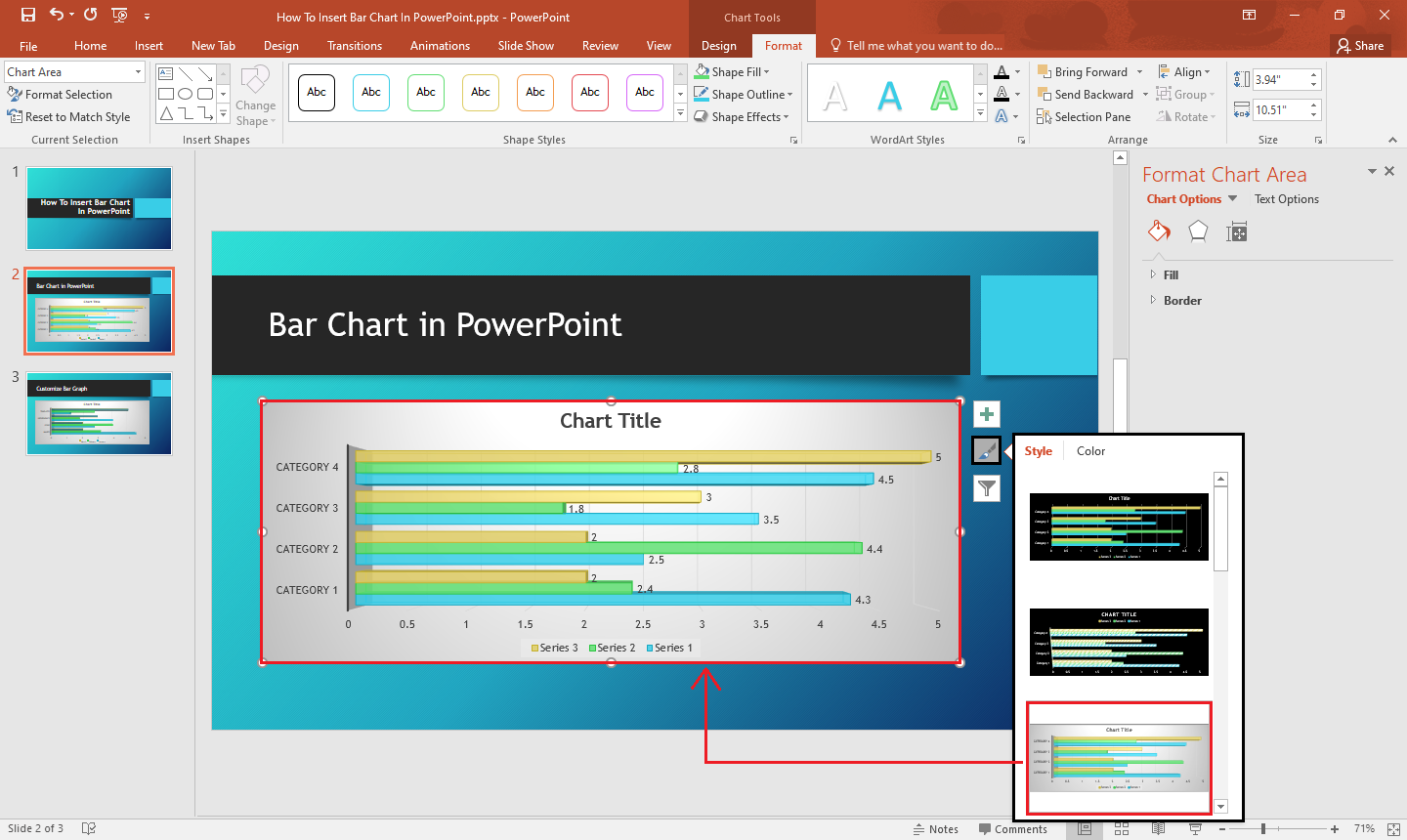Switch to the Color tab

click(1090, 451)
